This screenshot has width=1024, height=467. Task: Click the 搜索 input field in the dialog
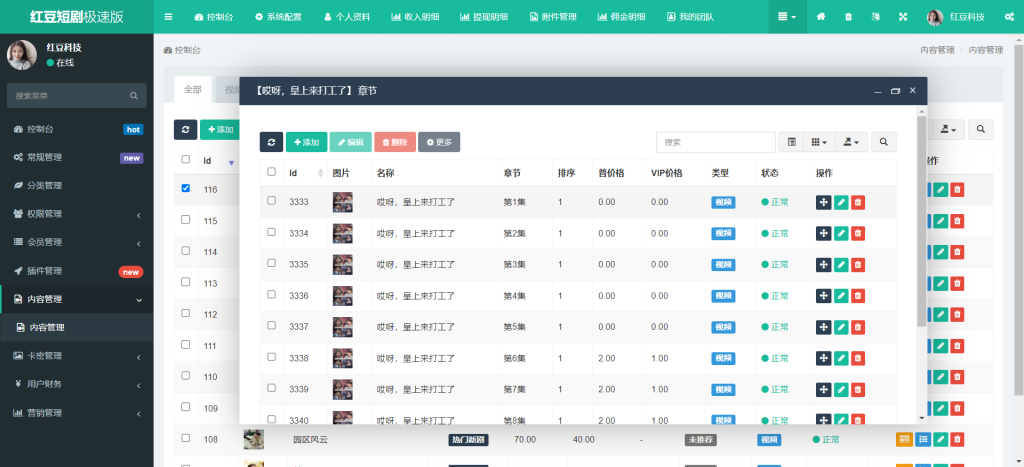point(715,142)
